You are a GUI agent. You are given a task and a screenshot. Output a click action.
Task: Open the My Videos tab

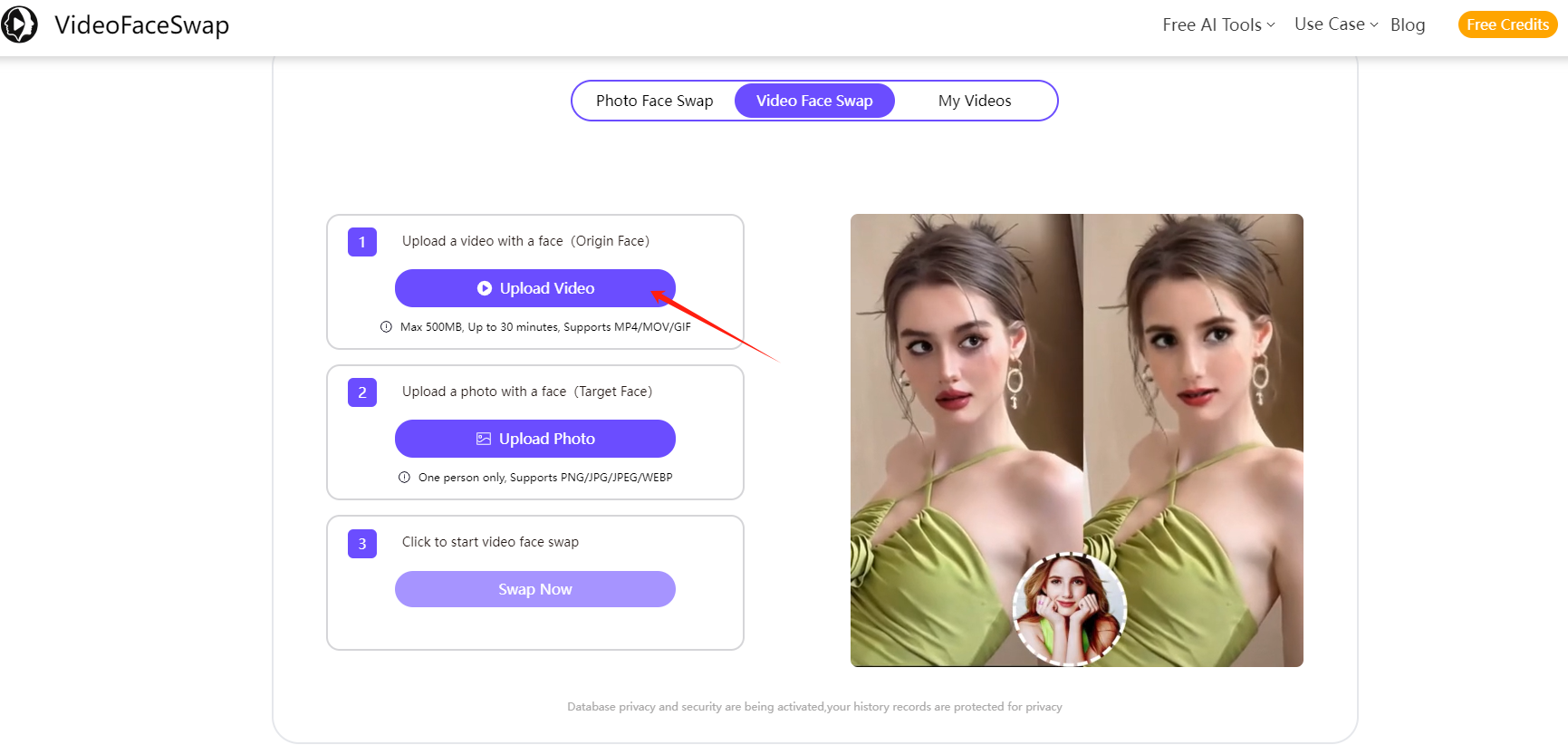tap(975, 101)
